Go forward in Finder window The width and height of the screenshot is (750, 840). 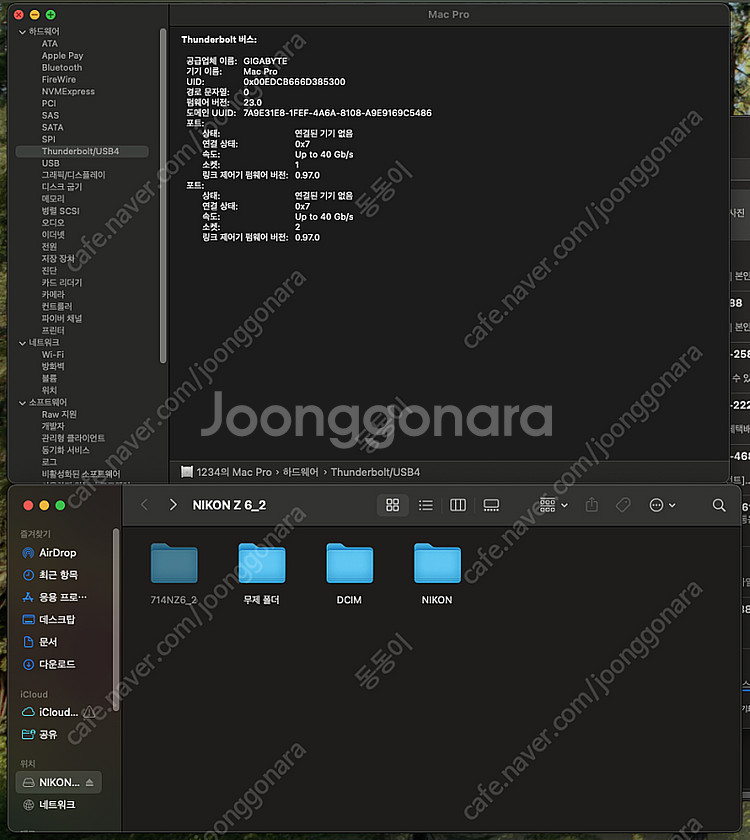click(x=172, y=505)
